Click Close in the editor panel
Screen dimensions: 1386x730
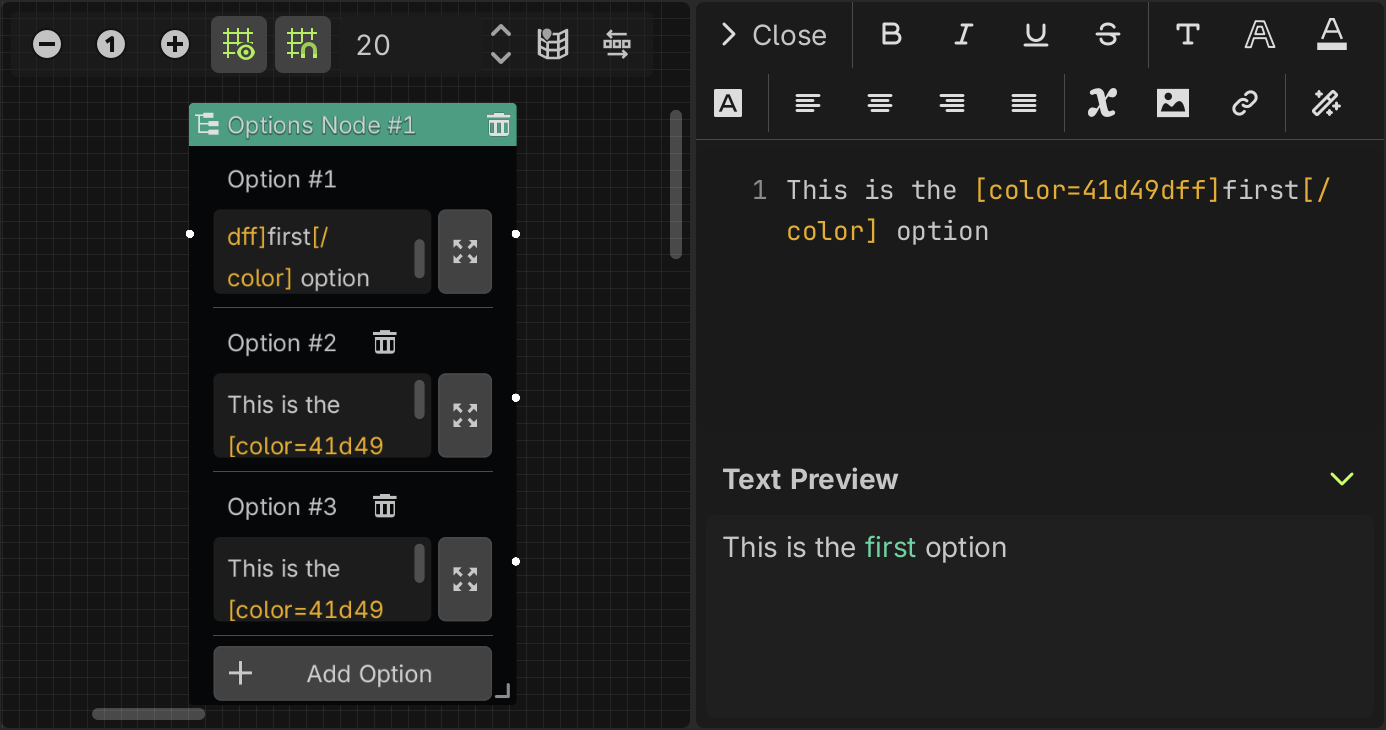pyautogui.click(x=789, y=35)
